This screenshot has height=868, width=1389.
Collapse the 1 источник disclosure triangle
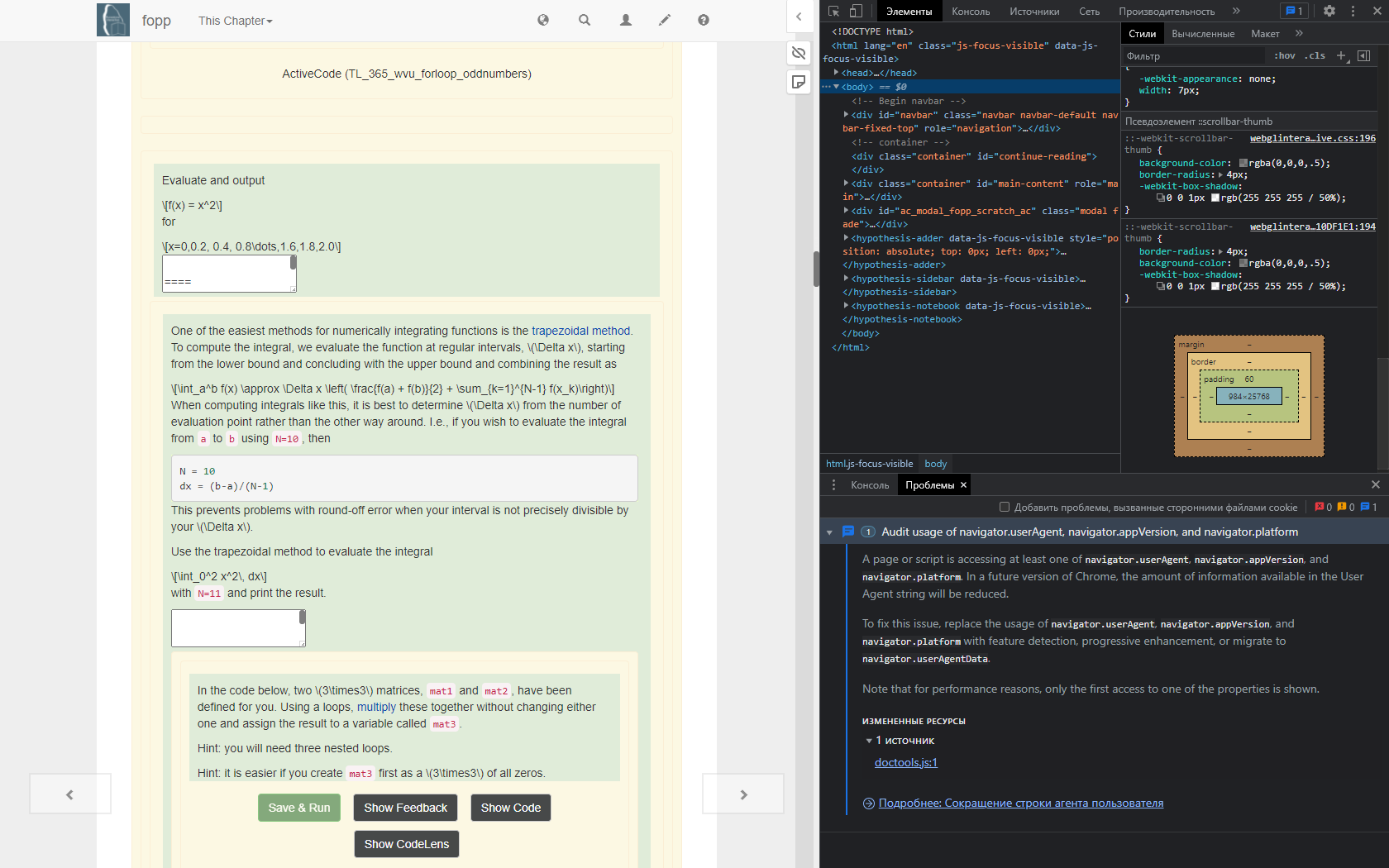867,741
